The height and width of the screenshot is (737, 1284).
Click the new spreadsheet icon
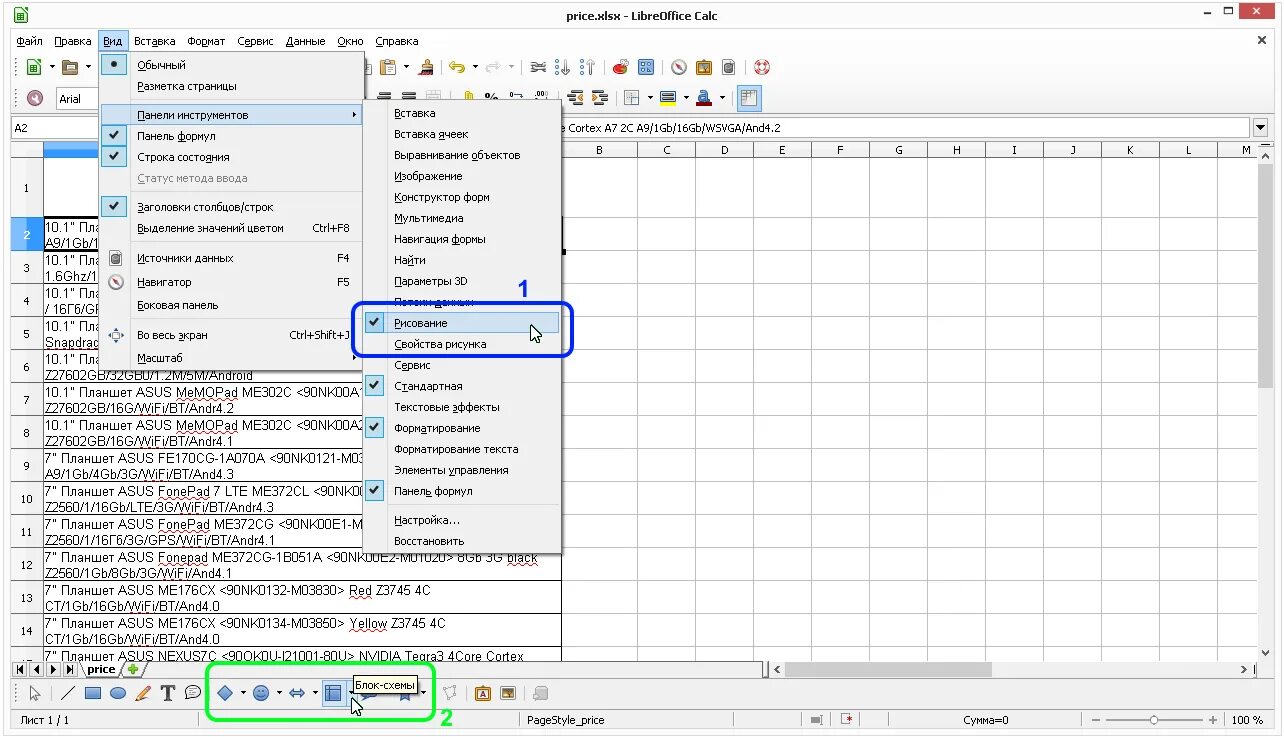point(34,67)
